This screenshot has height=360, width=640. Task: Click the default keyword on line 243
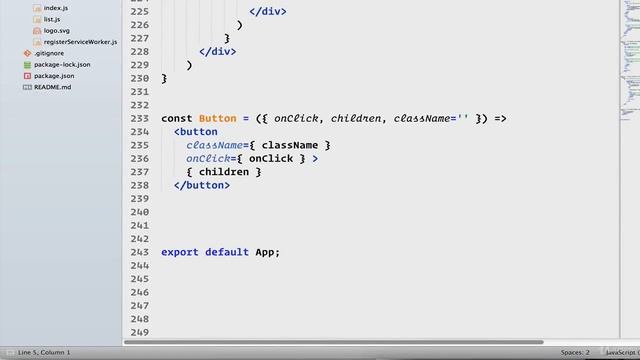point(227,252)
